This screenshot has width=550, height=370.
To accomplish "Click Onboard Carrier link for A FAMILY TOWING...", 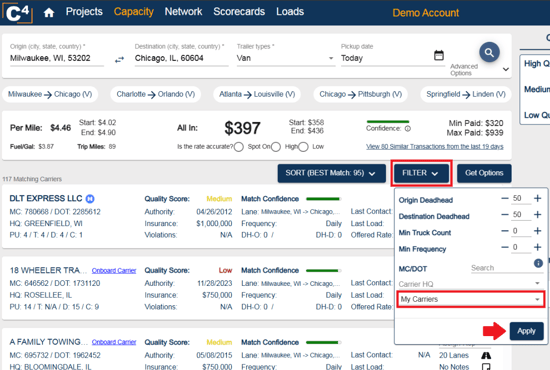I will 114,342.
